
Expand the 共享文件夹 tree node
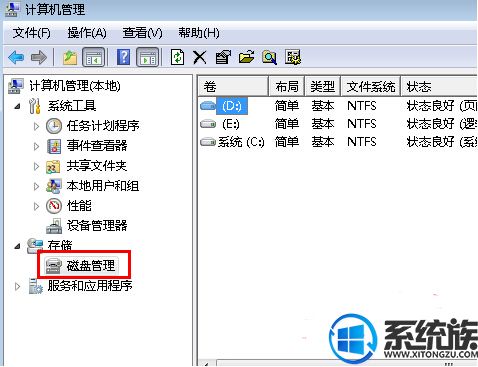point(36,166)
